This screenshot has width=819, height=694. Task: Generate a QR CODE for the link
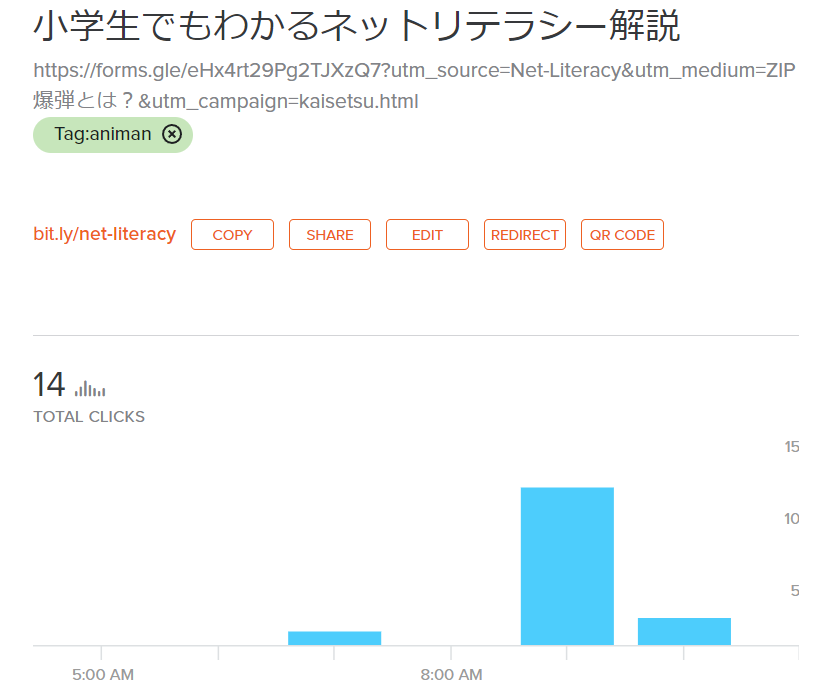[622, 235]
